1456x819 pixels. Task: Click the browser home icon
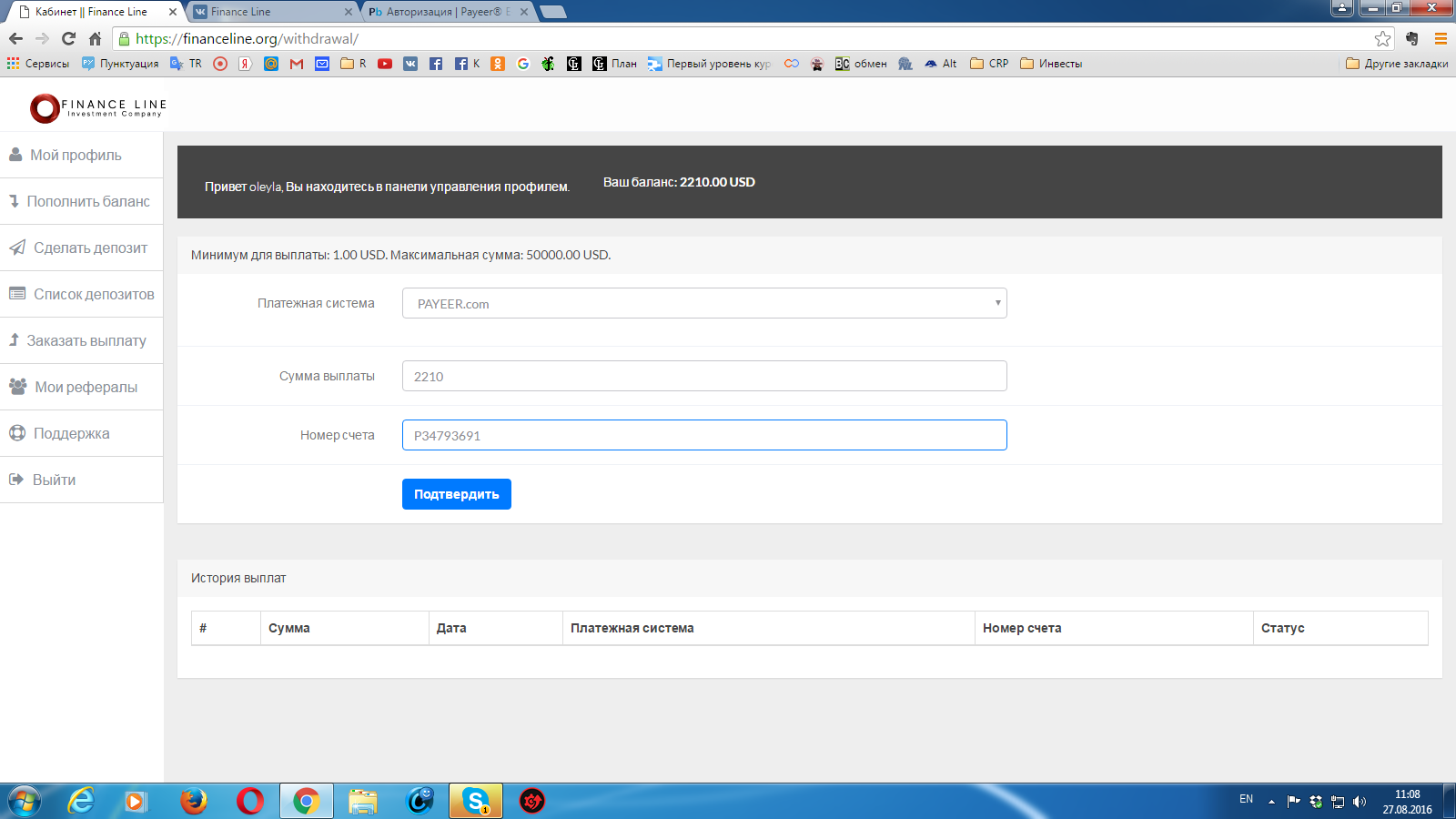(95, 38)
